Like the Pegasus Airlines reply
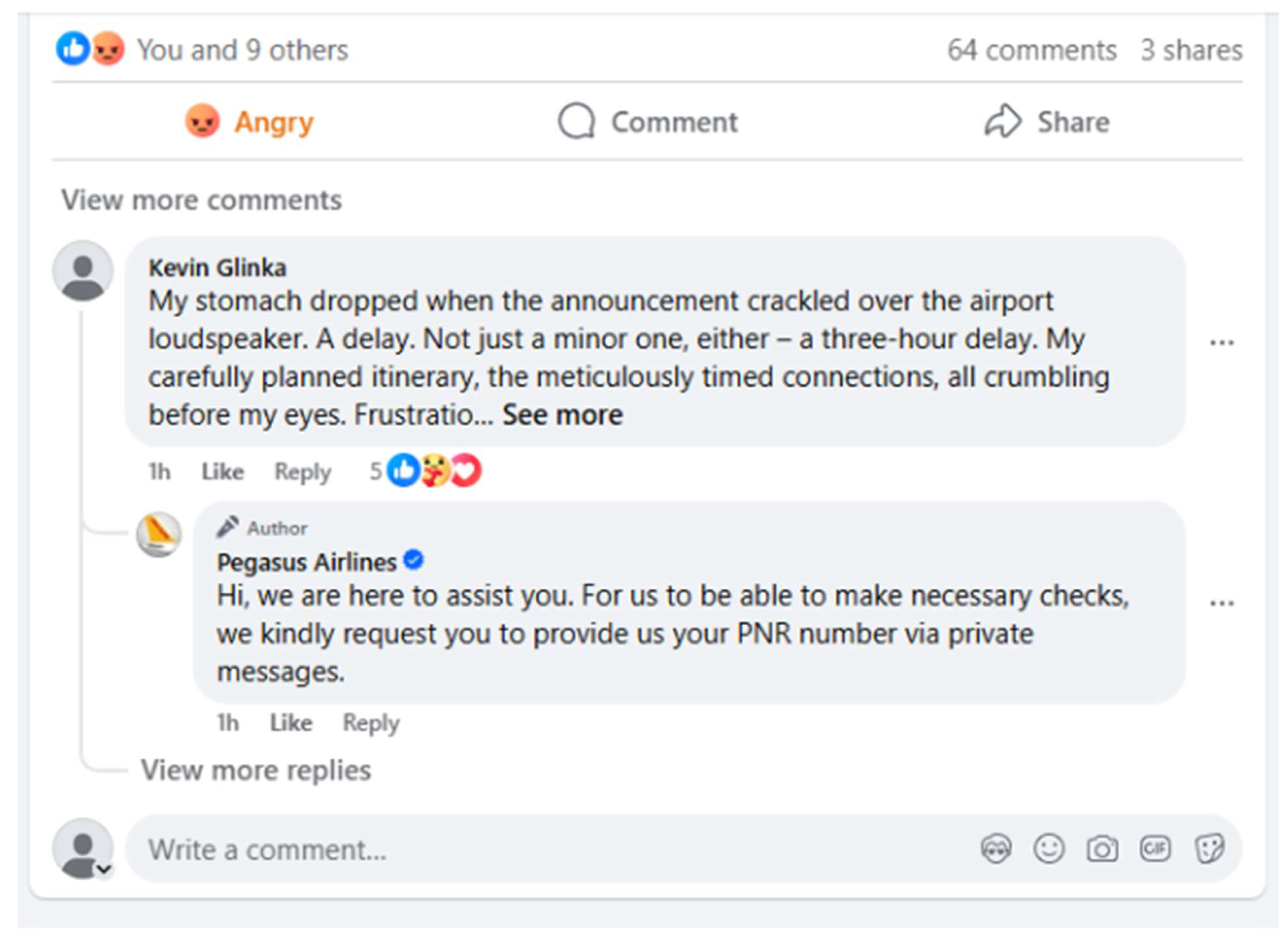 click(290, 723)
